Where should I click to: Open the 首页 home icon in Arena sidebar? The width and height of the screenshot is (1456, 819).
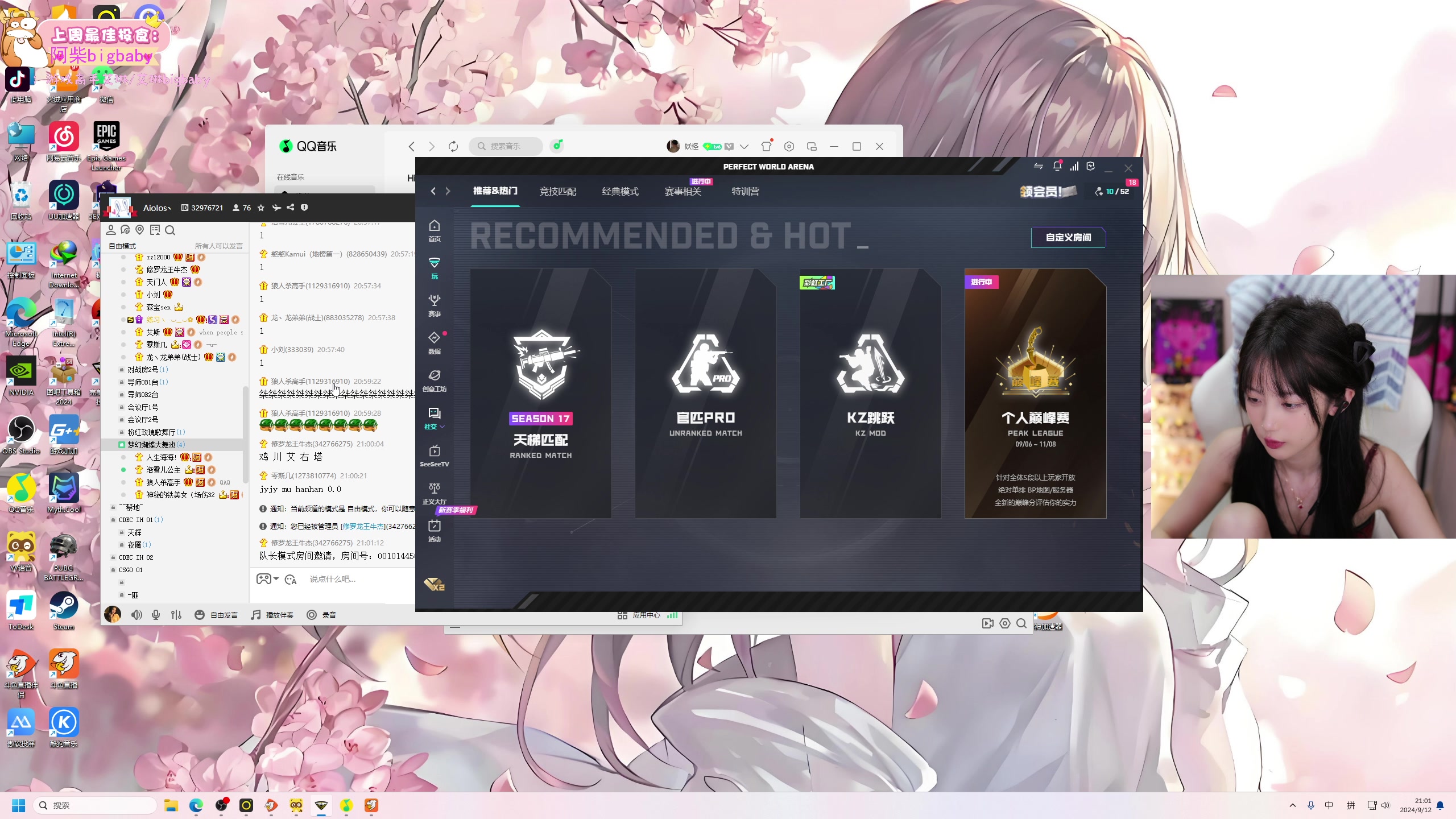pos(435,230)
